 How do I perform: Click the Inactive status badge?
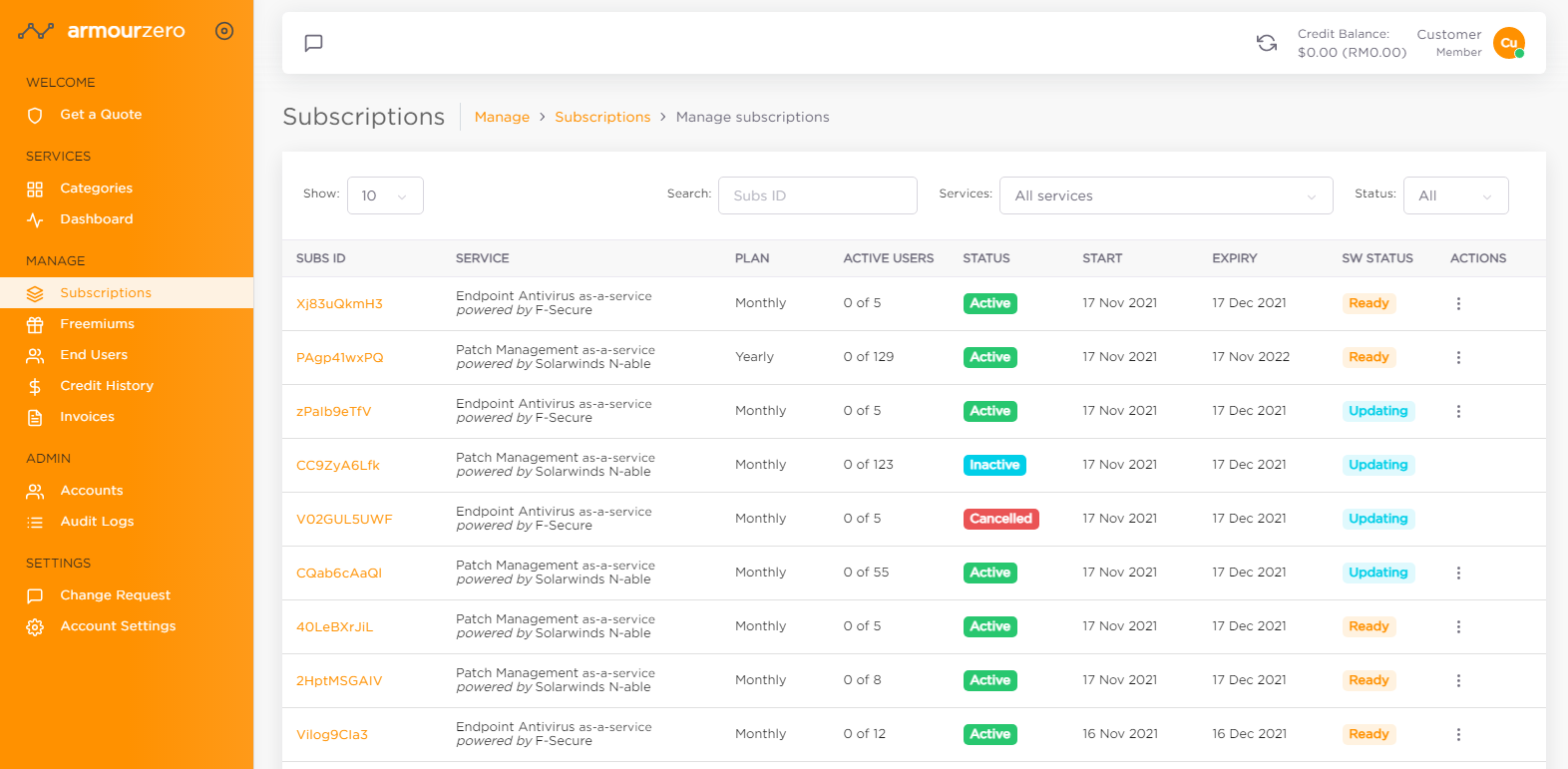[x=994, y=465]
